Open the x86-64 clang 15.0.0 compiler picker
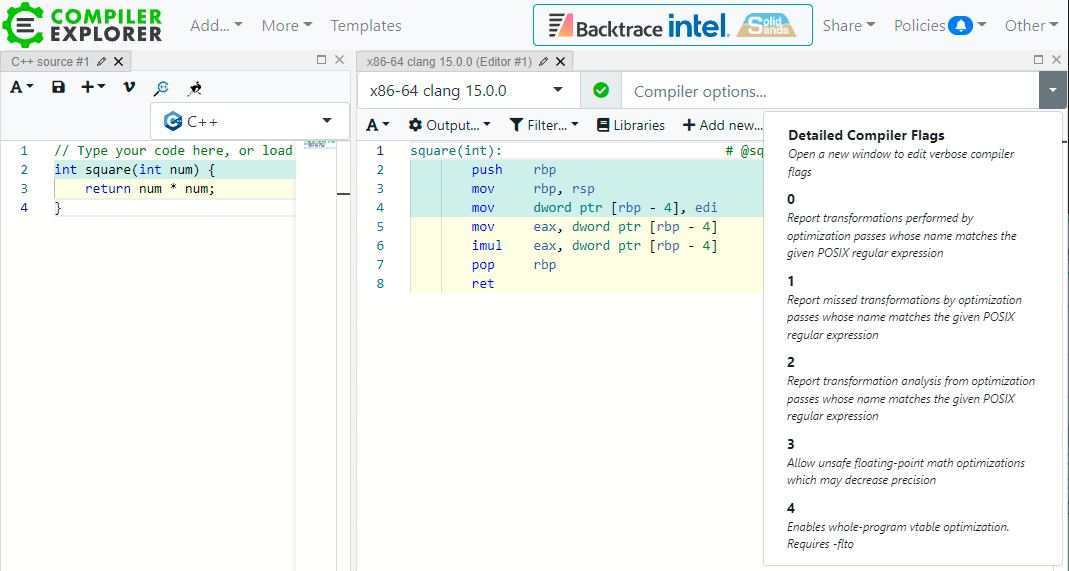 (468, 91)
